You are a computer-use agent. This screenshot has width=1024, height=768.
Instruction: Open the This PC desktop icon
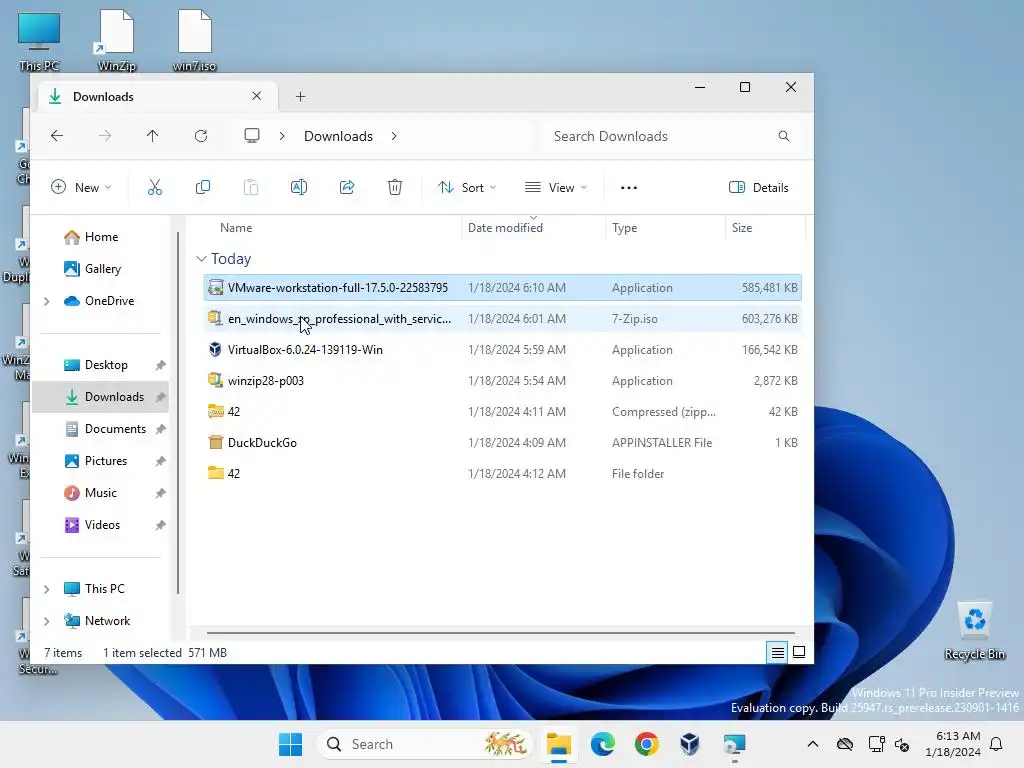pyautogui.click(x=39, y=42)
